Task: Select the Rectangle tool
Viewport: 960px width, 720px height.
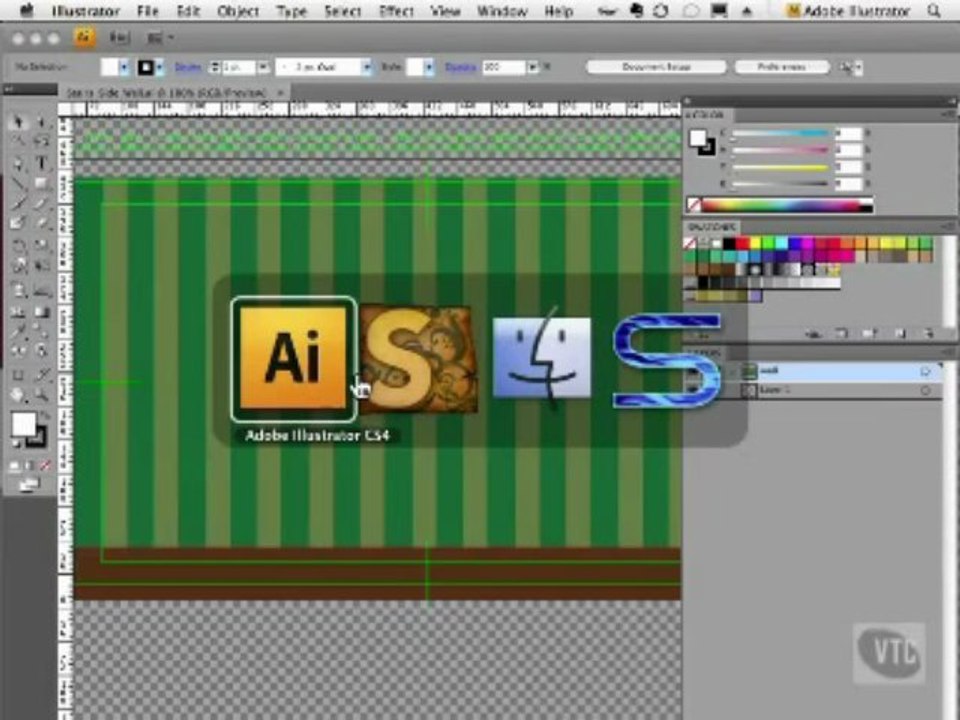Action: click(41, 183)
